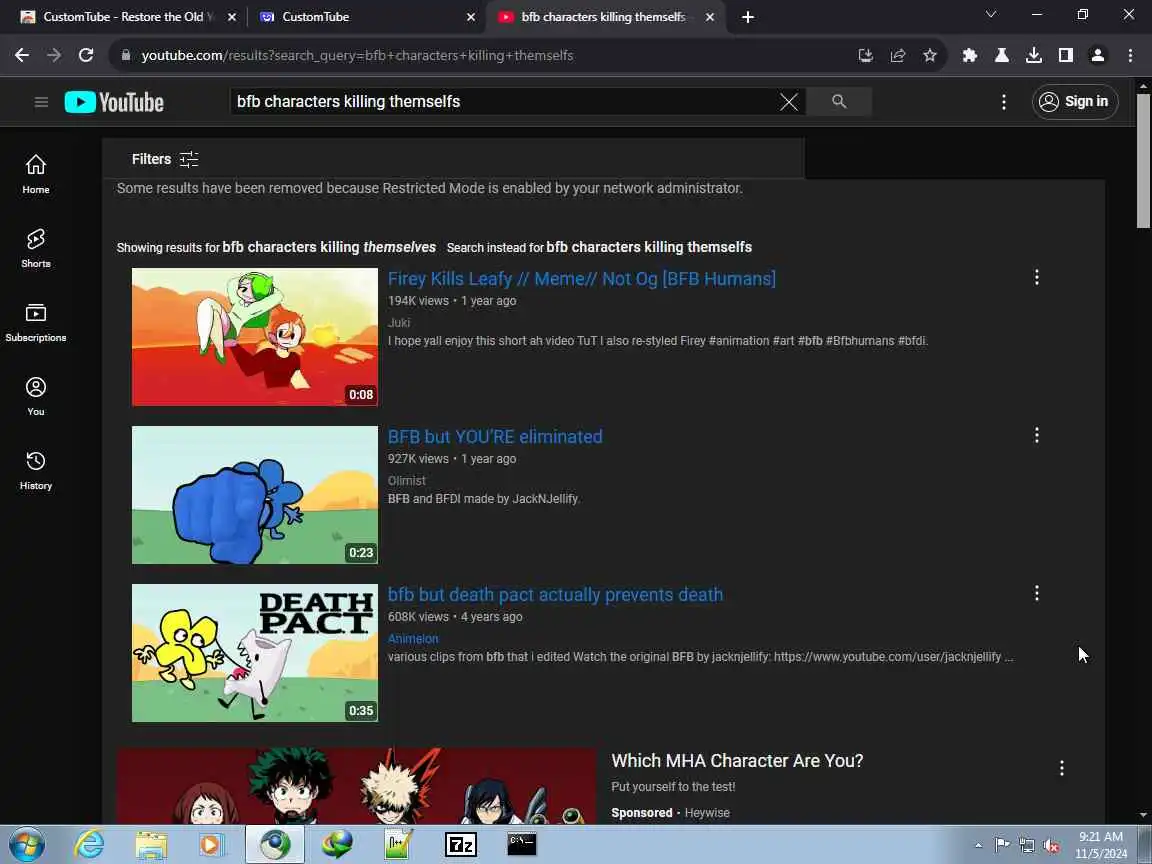Viewport: 1152px width, 864px height.
Task: Open File Explorer from taskbar
Action: [151, 844]
